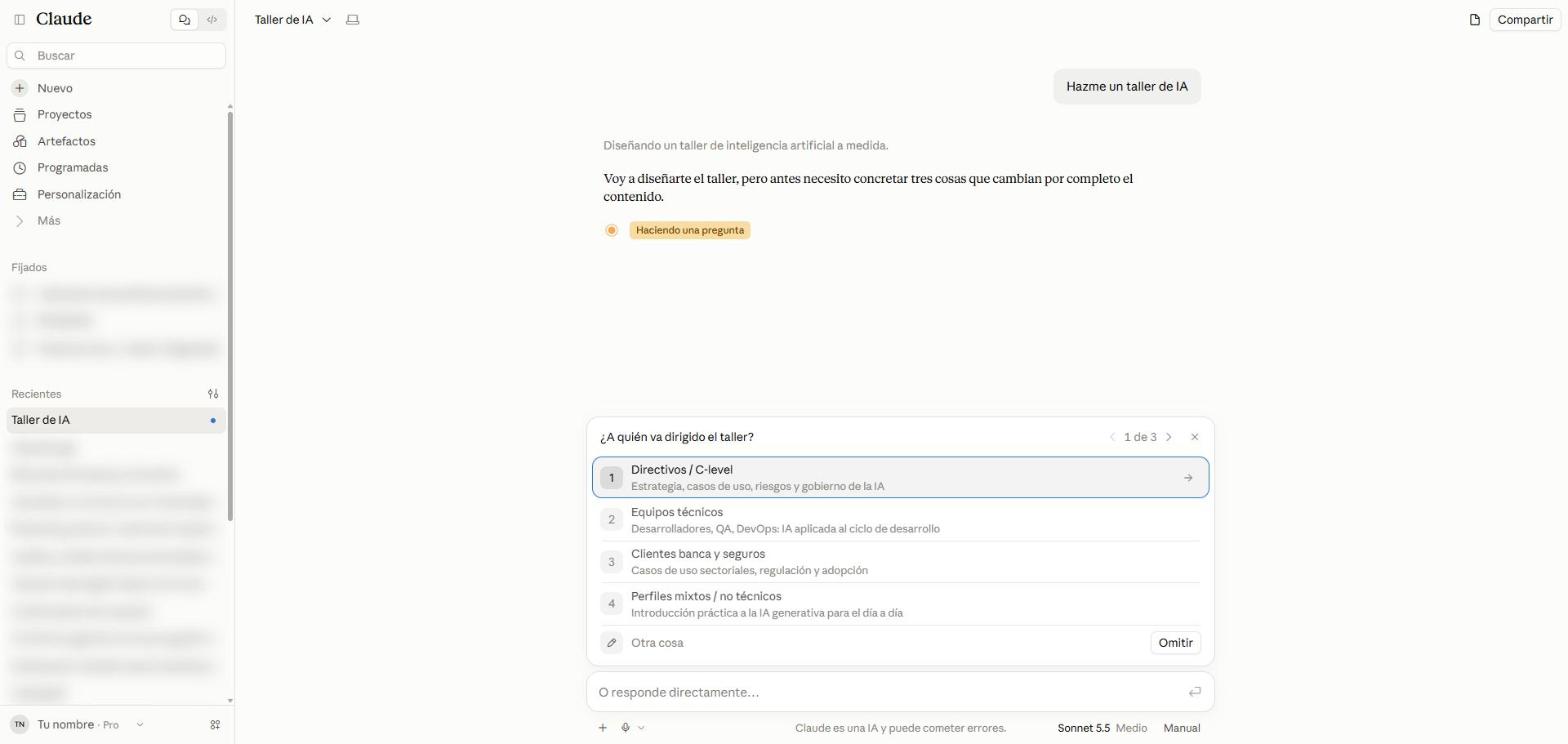Viewport: 1568px width, 744px height.
Task: Collapse the sidebar with the panel icon
Action: 19,19
